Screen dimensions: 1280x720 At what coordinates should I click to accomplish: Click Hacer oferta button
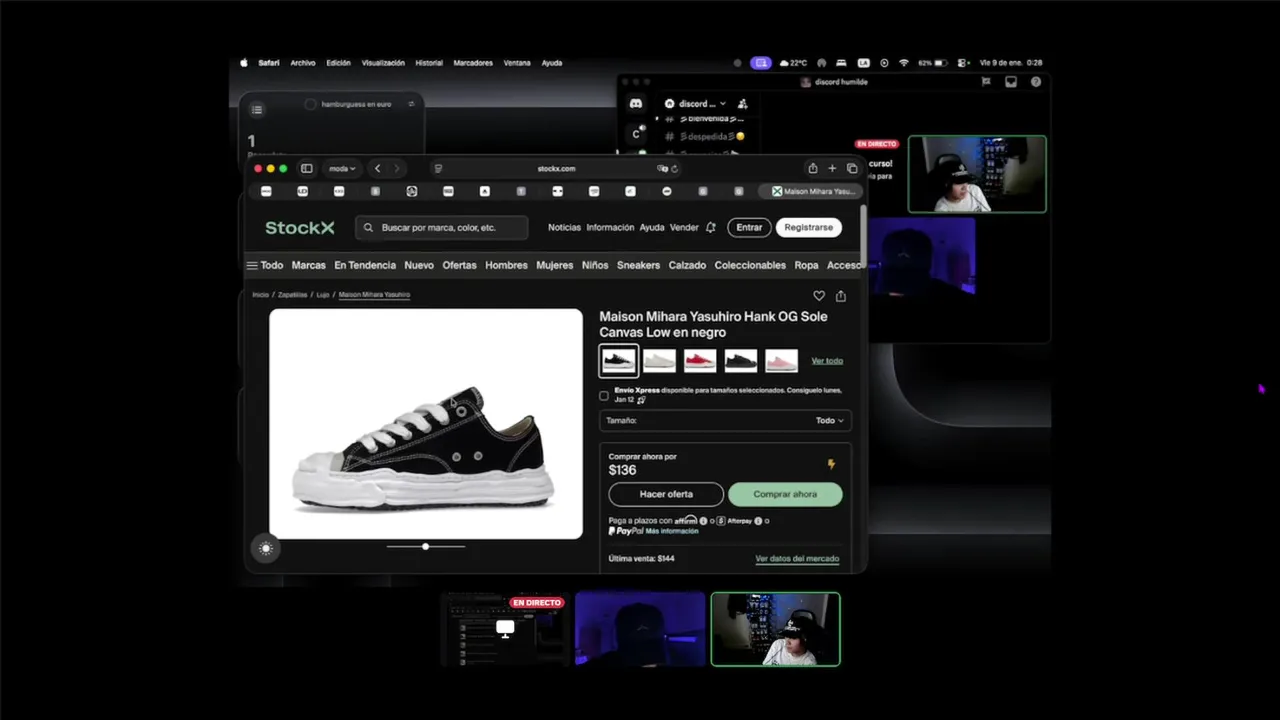point(666,494)
